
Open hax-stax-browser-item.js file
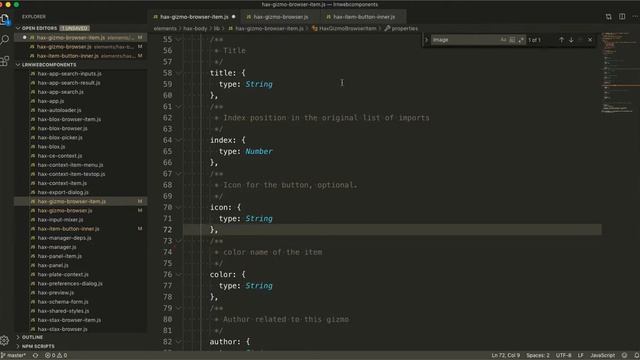(x=69, y=320)
